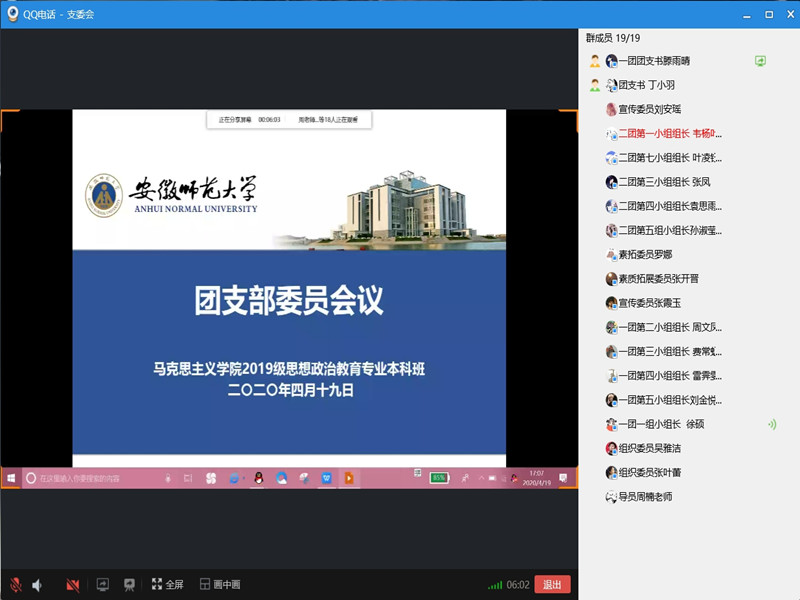Open the presentation whiteboard icon
The width and height of the screenshot is (800, 600).
(x=129, y=585)
